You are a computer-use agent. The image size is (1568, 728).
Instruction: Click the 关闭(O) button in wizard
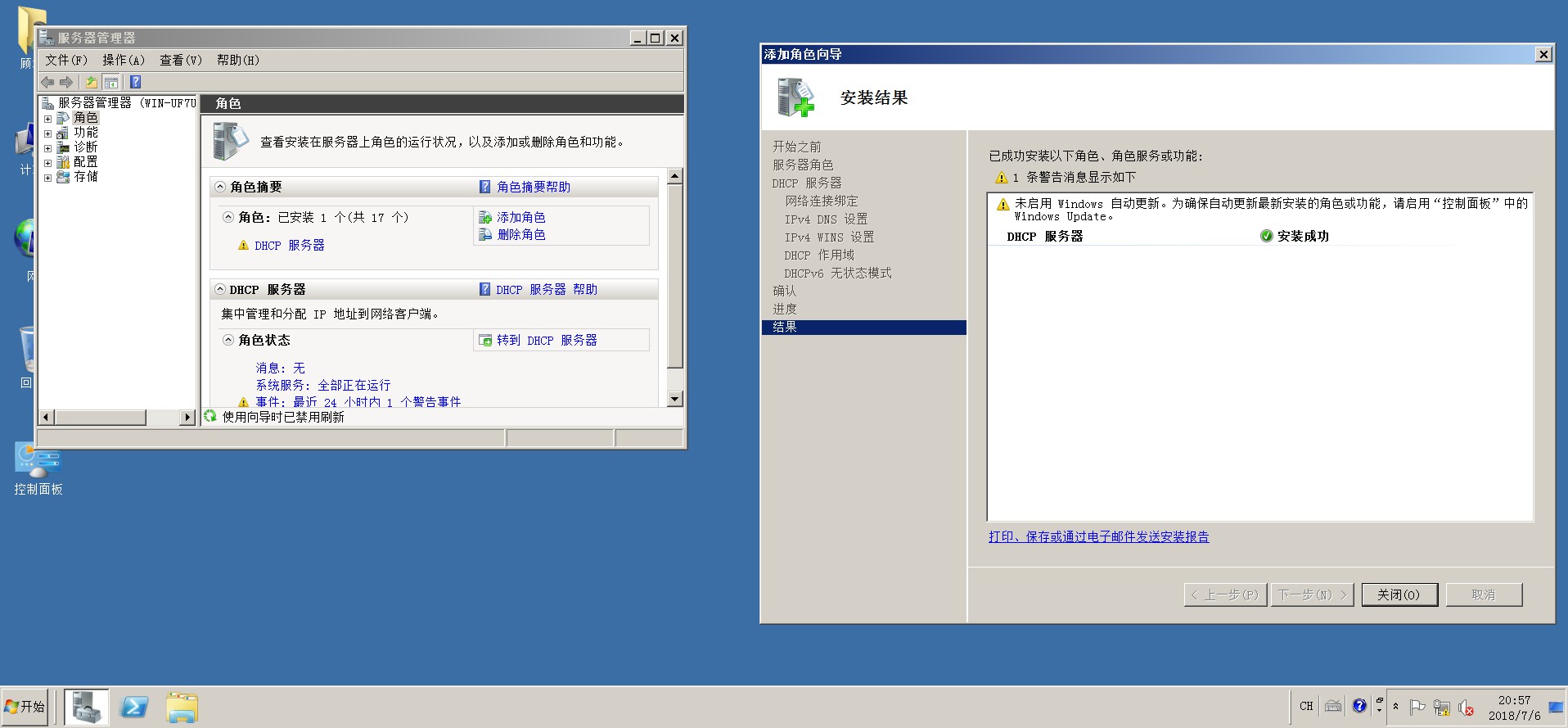coord(1399,595)
